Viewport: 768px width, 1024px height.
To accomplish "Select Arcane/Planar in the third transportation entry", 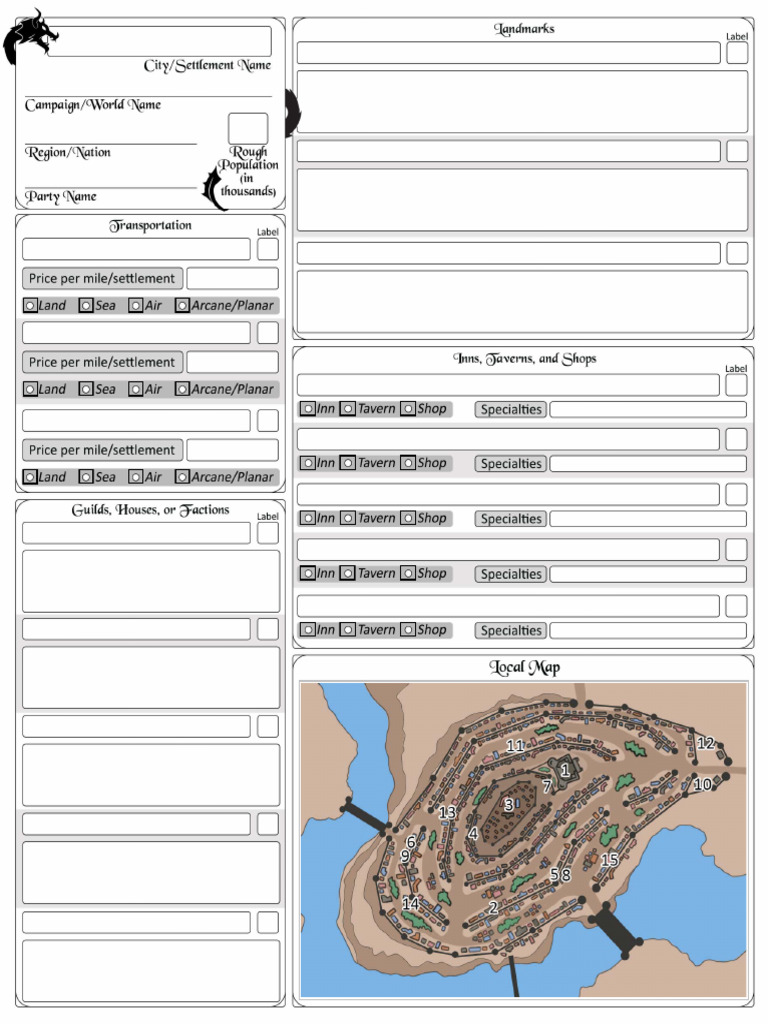I will click(x=182, y=478).
